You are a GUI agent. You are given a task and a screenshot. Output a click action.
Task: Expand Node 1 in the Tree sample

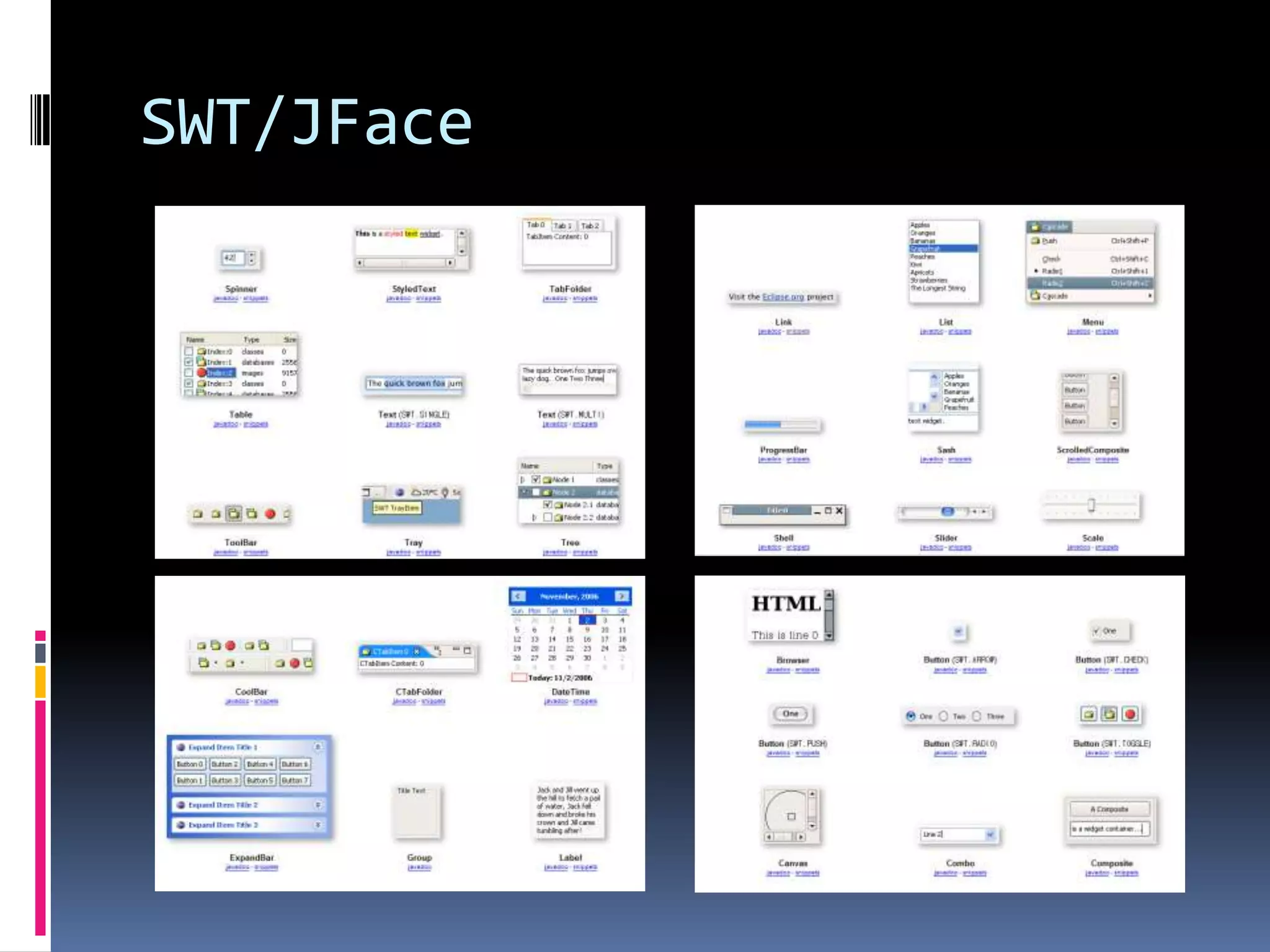[x=523, y=480]
